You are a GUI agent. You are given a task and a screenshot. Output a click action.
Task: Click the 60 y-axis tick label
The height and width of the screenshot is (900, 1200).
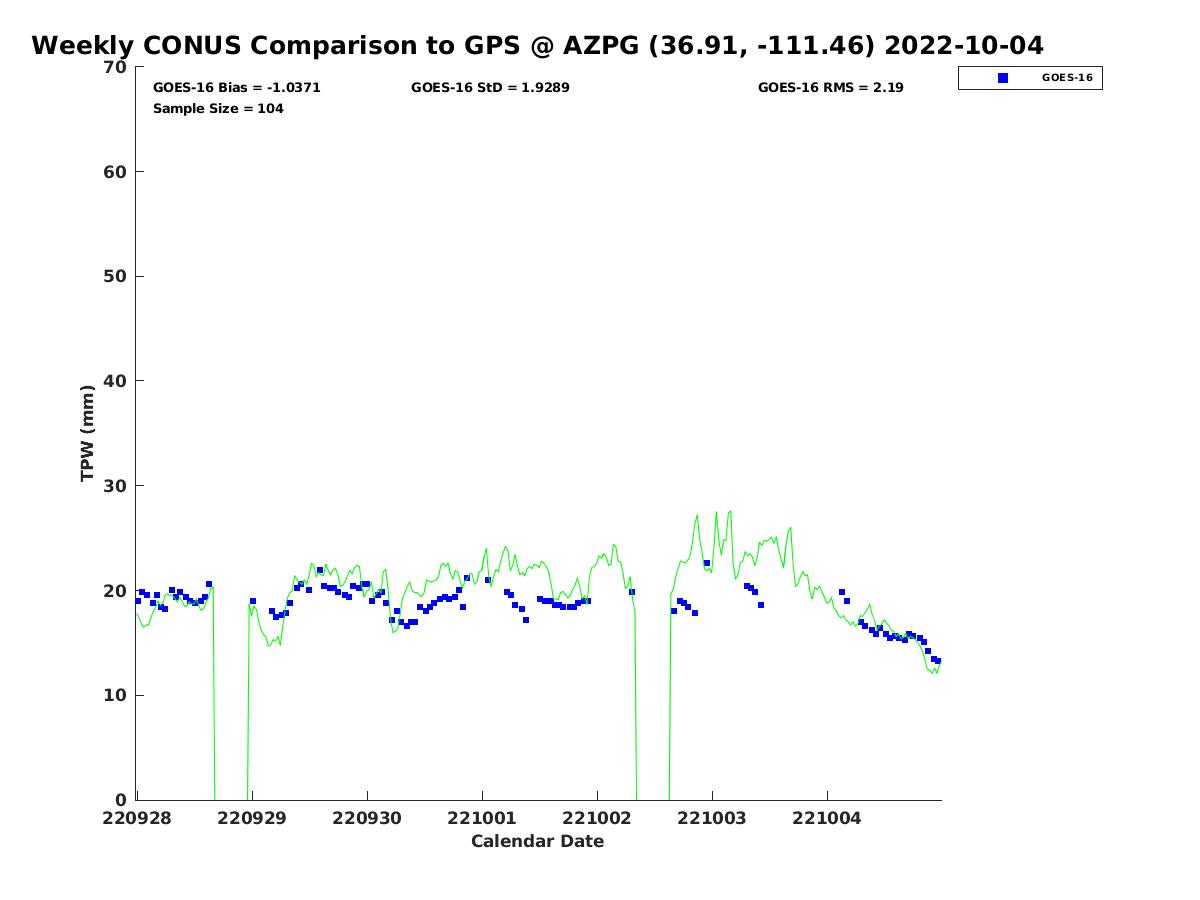[115, 172]
